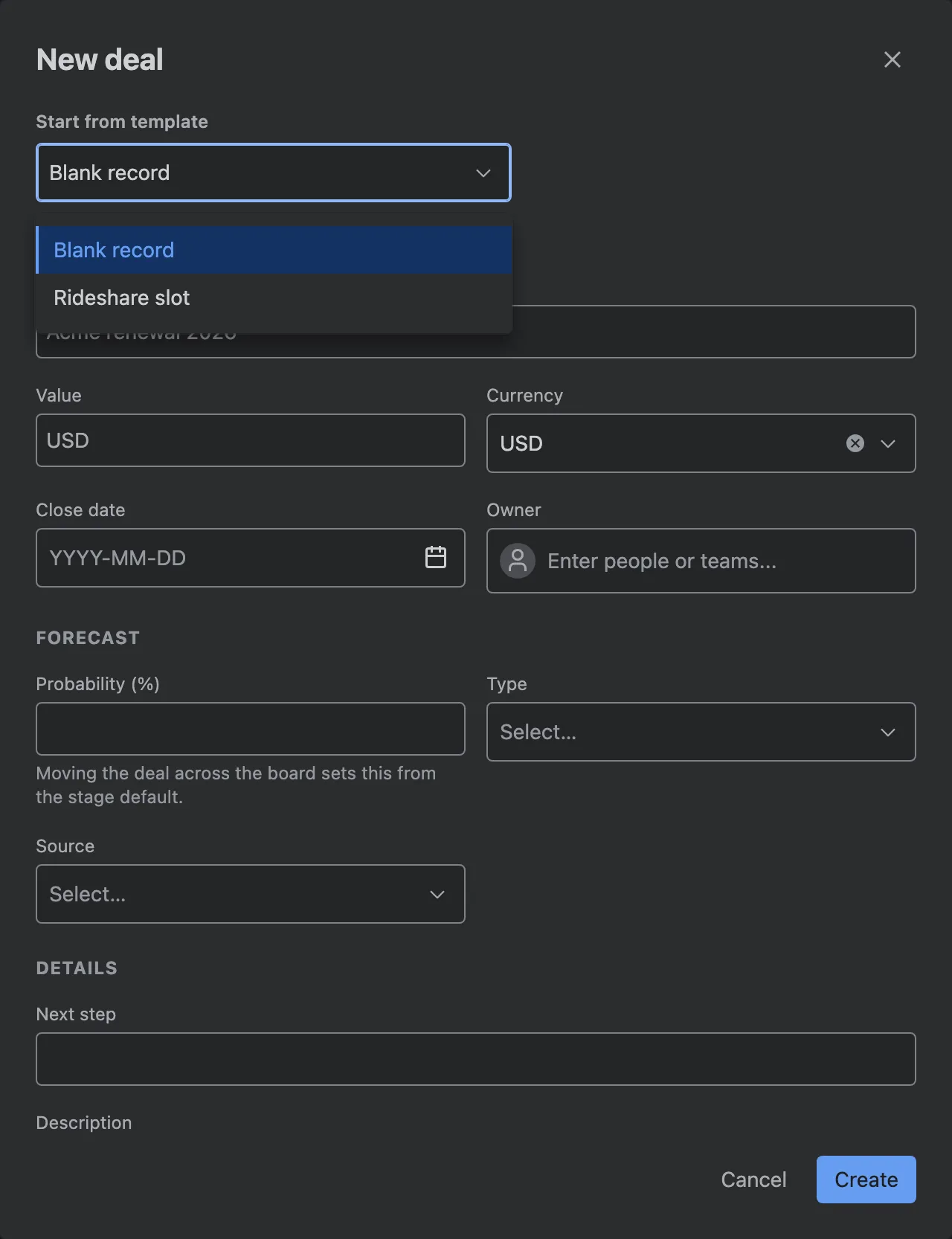Click into the Next step field
952x1239 pixels.
pyautogui.click(x=476, y=1059)
